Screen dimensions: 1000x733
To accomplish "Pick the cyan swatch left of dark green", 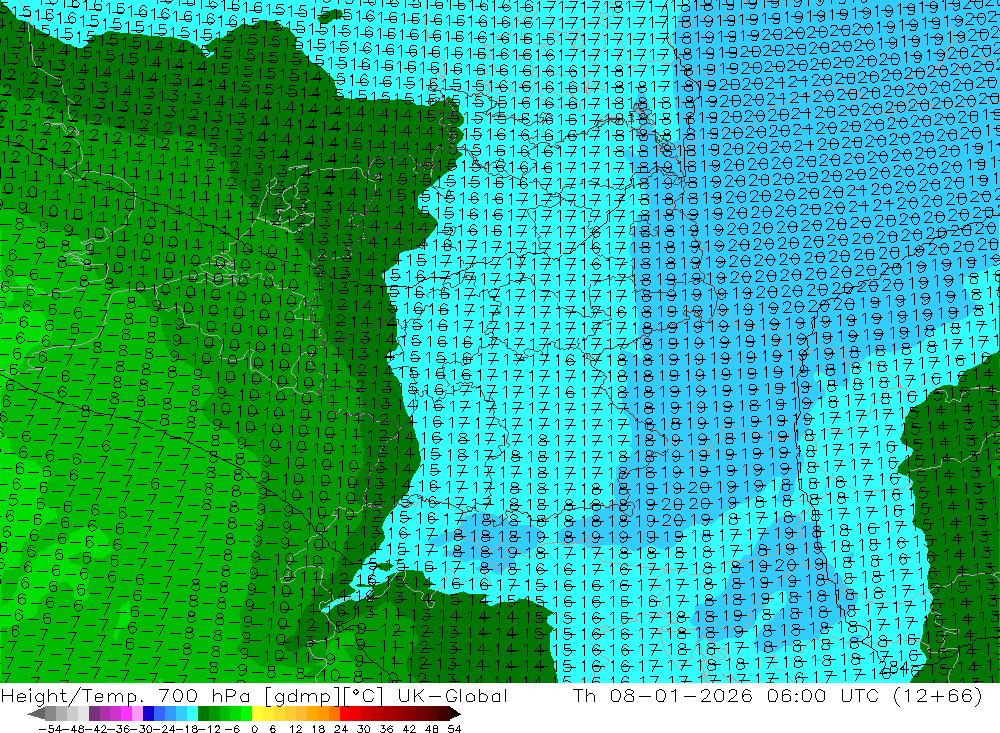I will [x=192, y=713].
